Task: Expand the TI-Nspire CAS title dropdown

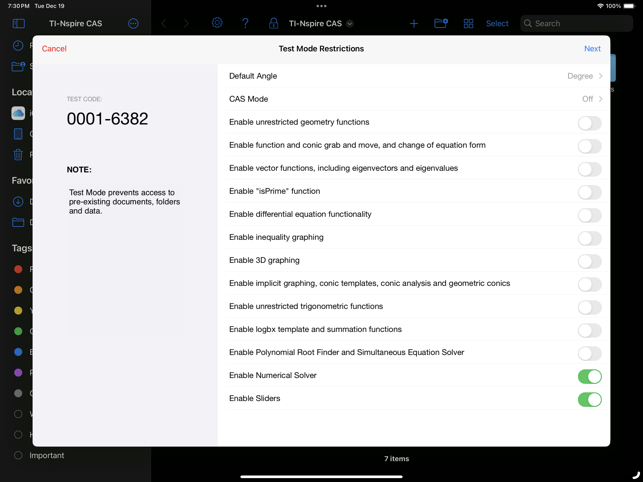Action: point(350,23)
